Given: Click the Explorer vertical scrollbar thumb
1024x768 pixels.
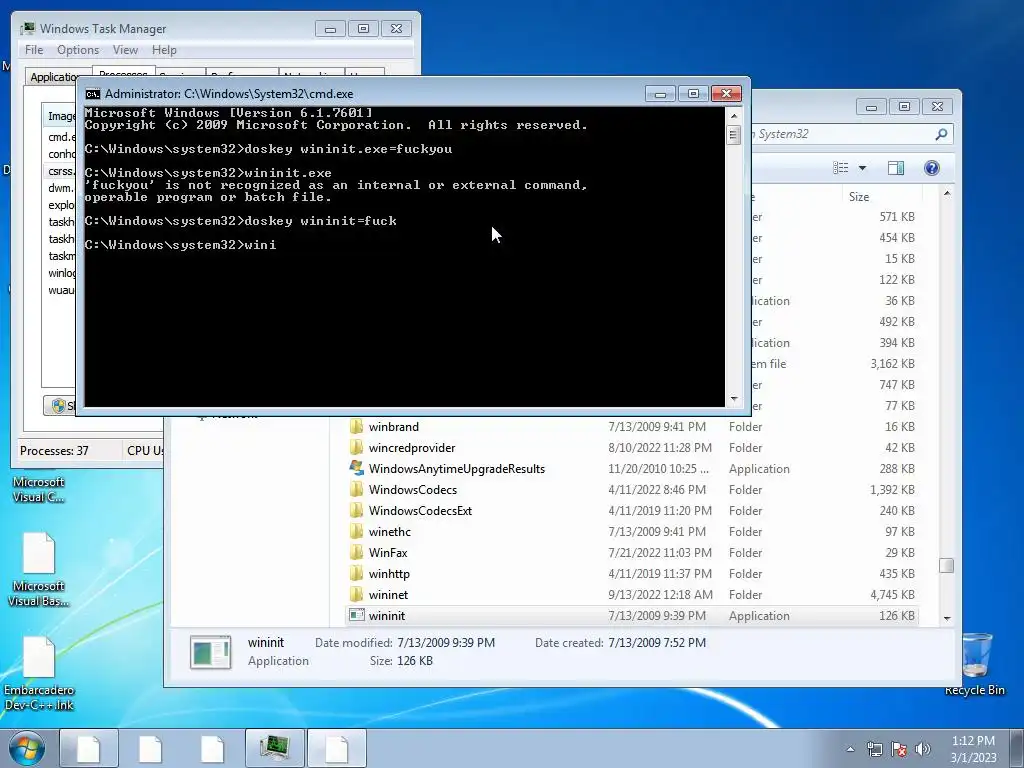Looking at the screenshot, I should pyautogui.click(x=947, y=566).
